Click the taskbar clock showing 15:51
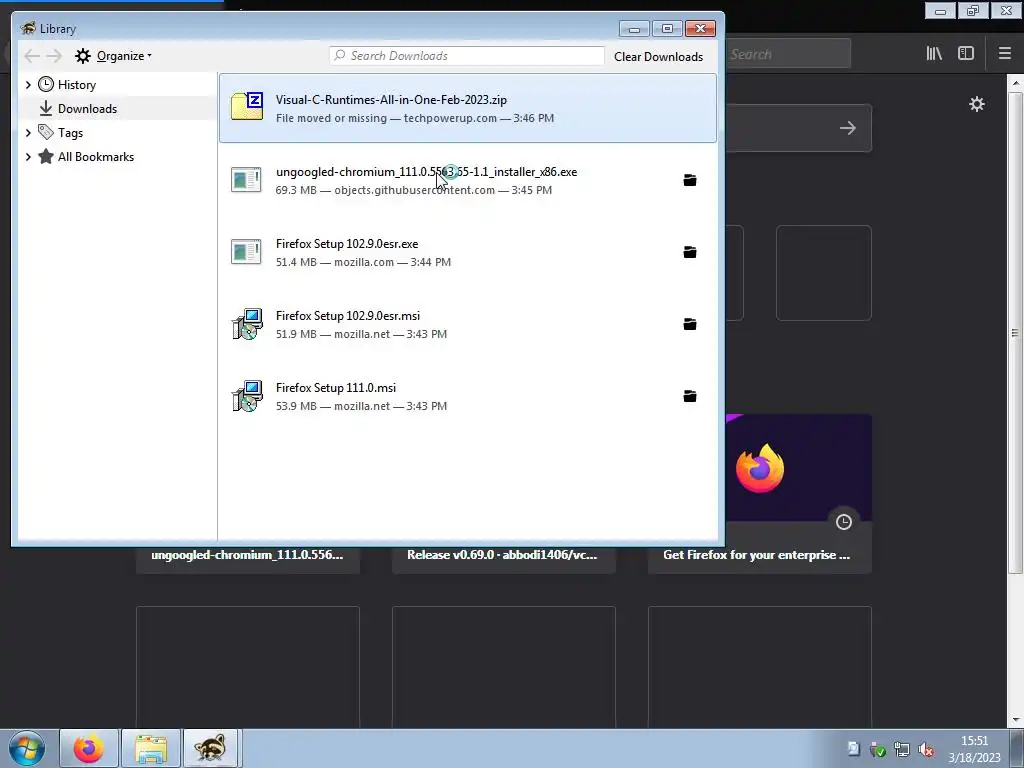This screenshot has width=1024, height=768. tap(974, 749)
